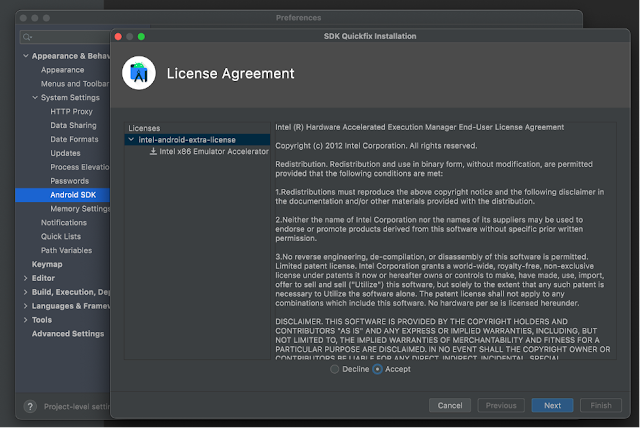
Task: Collapse the Appearance & Behavior section
Action: (x=26, y=56)
